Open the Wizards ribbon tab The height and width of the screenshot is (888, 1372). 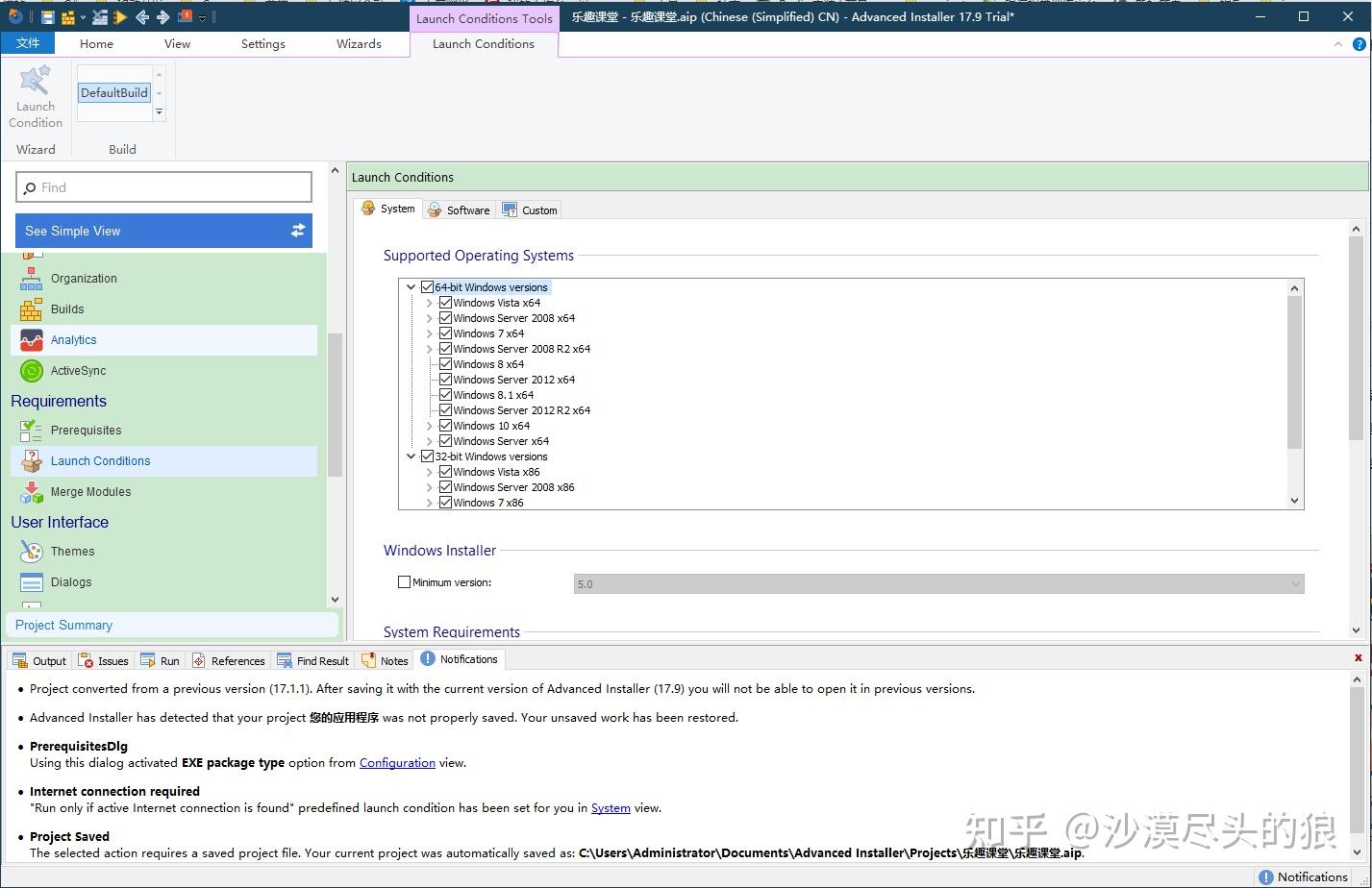pyautogui.click(x=359, y=44)
